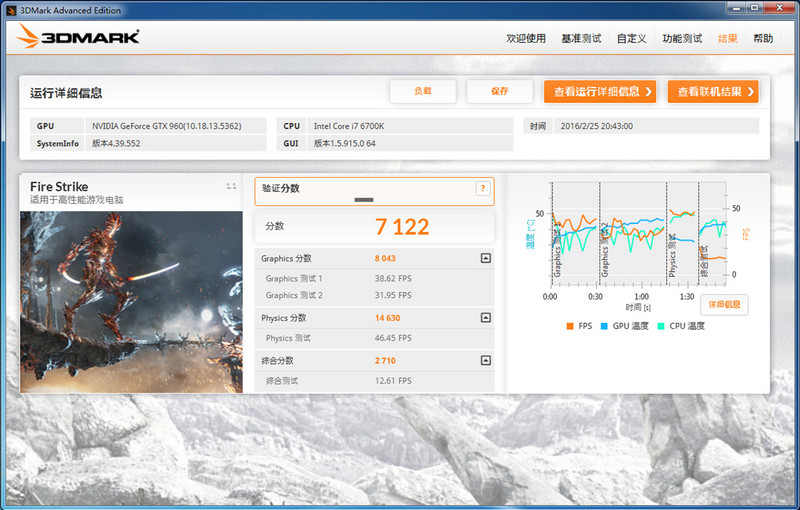Click the Fire Strike version number 1.1
This screenshot has width=800, height=510.
tap(231, 186)
